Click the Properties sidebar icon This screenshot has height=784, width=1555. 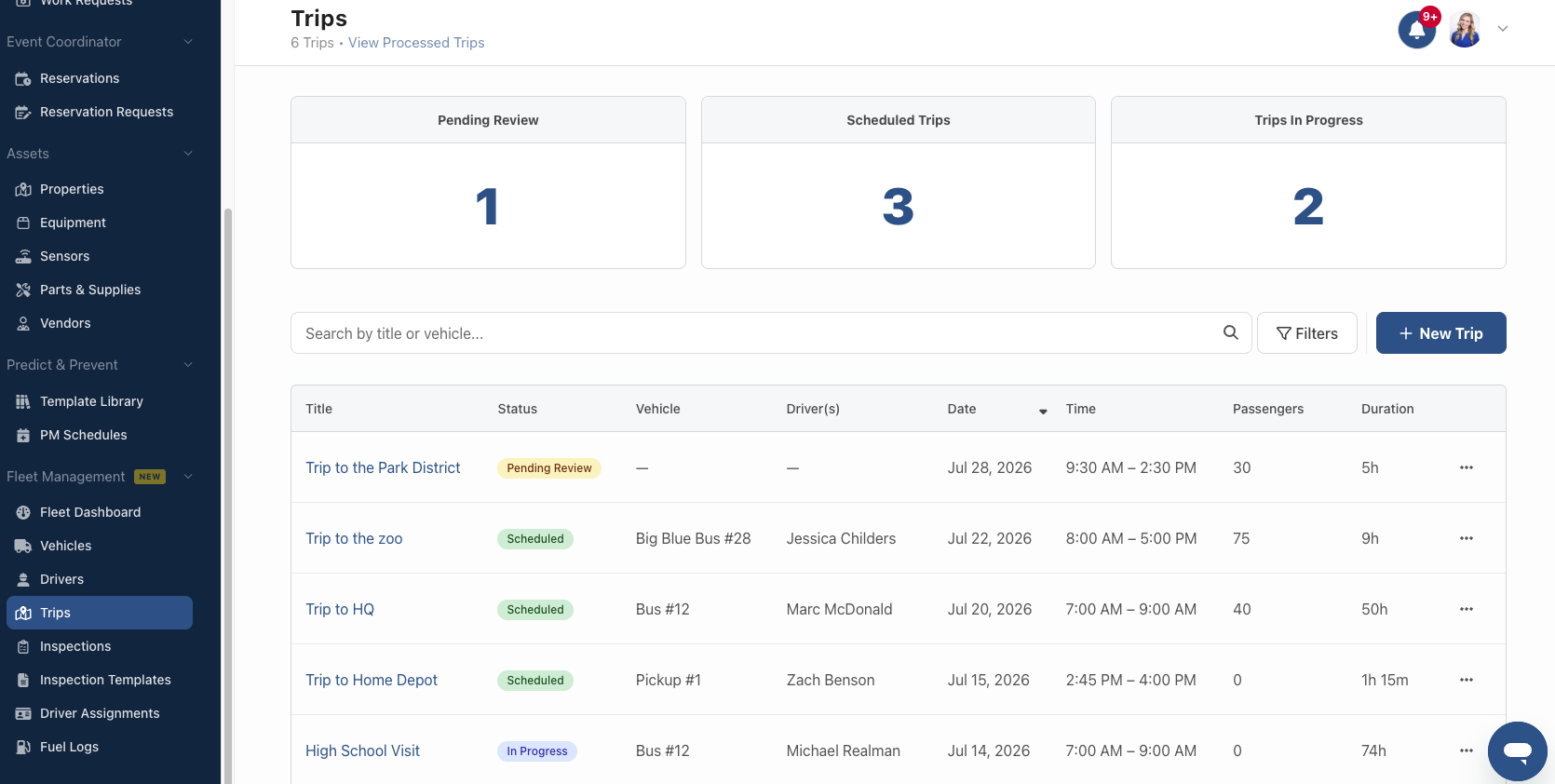[x=23, y=190]
